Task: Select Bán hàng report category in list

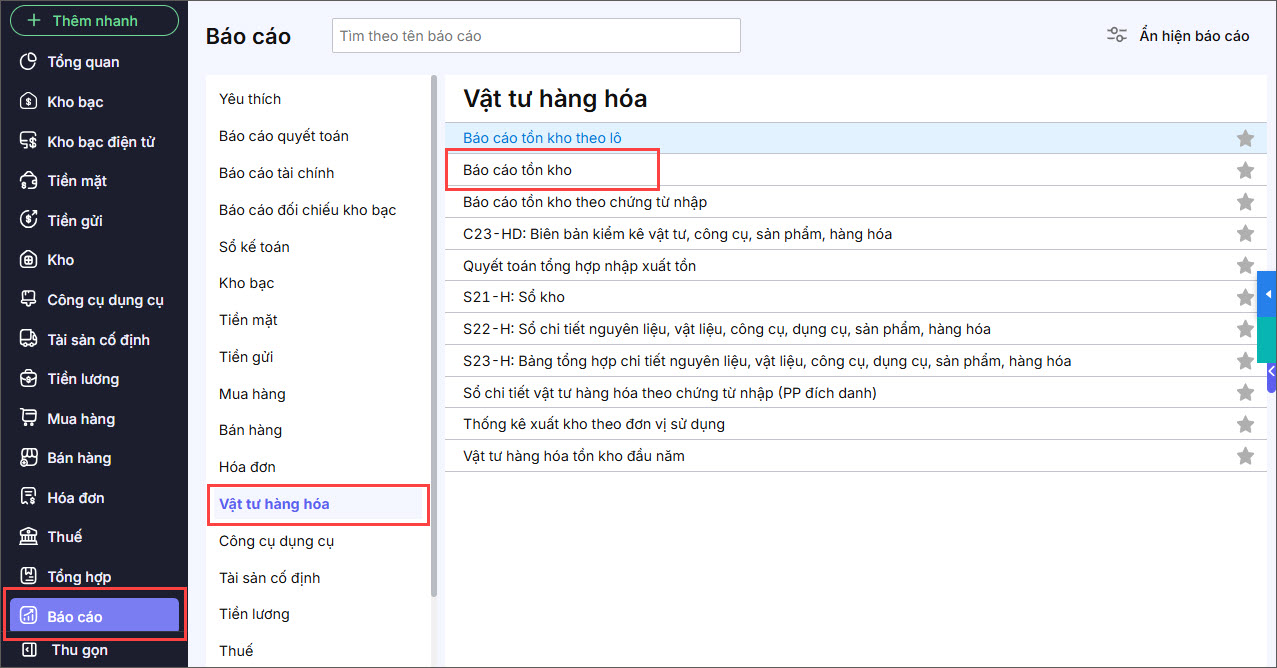Action: [250, 430]
